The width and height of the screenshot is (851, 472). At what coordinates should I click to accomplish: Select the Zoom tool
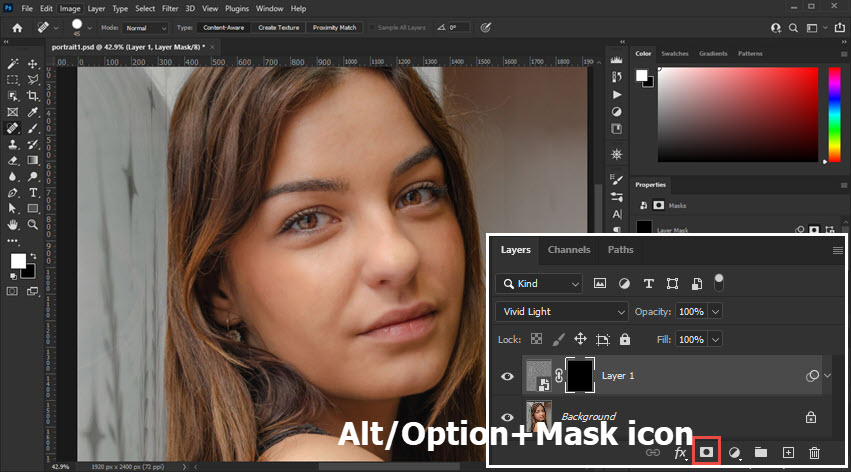[x=33, y=225]
